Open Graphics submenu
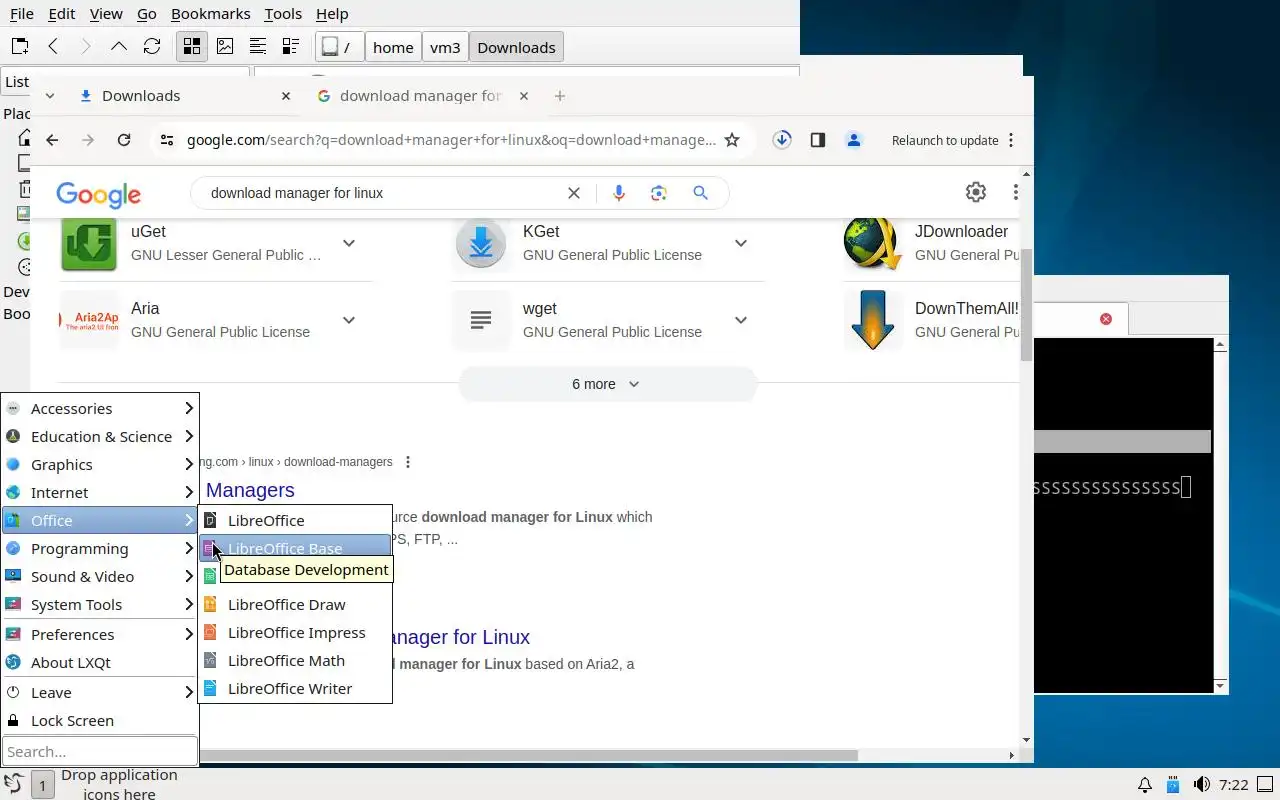 [x=100, y=464]
